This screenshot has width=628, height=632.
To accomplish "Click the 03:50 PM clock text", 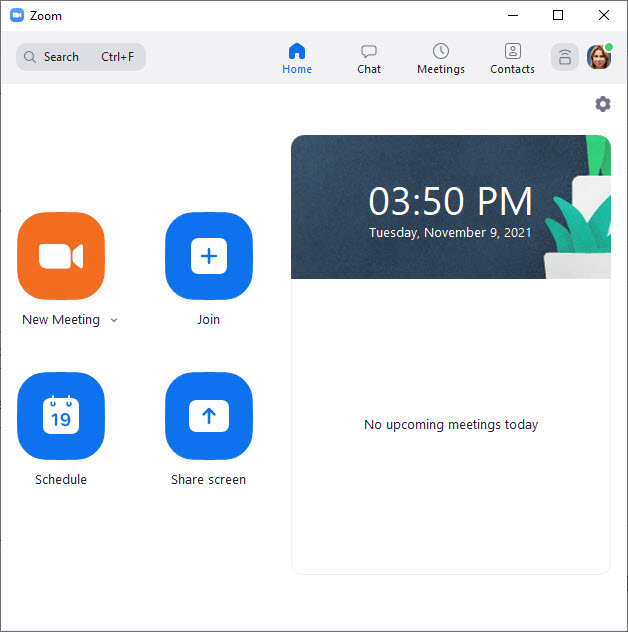I will (x=450, y=201).
